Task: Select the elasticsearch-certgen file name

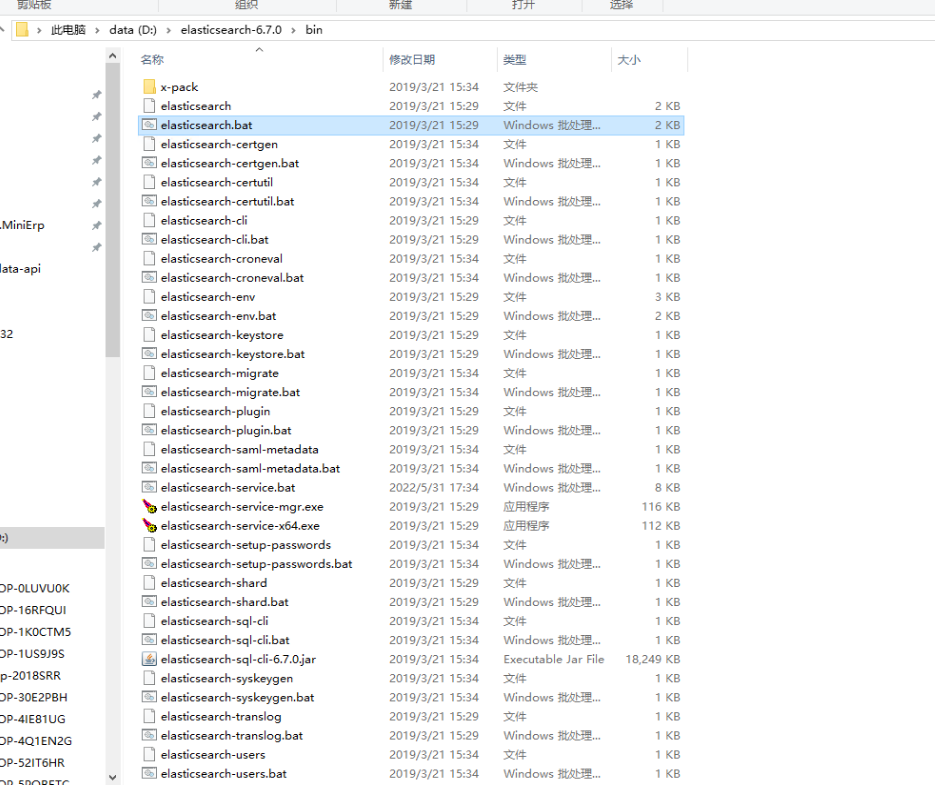Action: pyautogui.click(x=219, y=144)
